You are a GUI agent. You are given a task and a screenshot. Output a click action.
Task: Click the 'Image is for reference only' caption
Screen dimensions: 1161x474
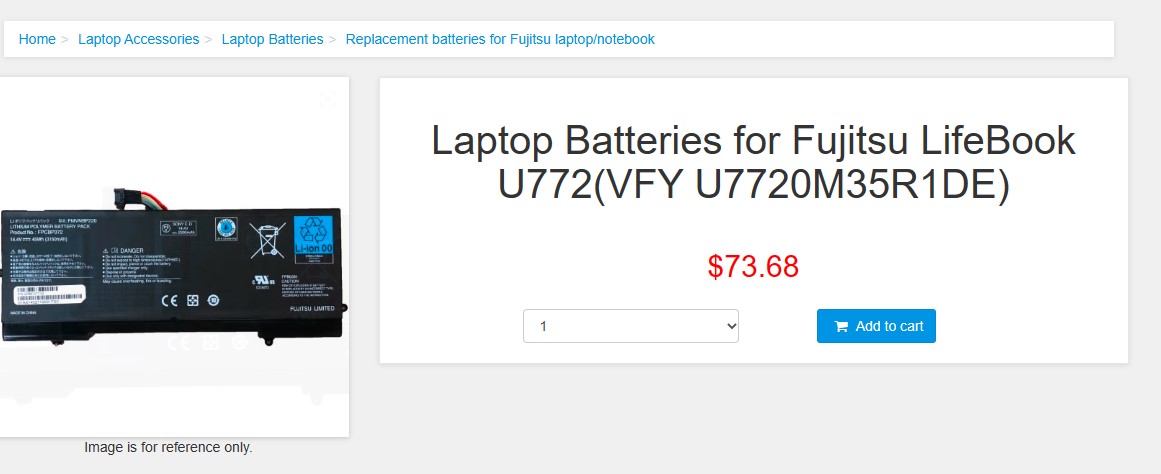click(x=168, y=447)
